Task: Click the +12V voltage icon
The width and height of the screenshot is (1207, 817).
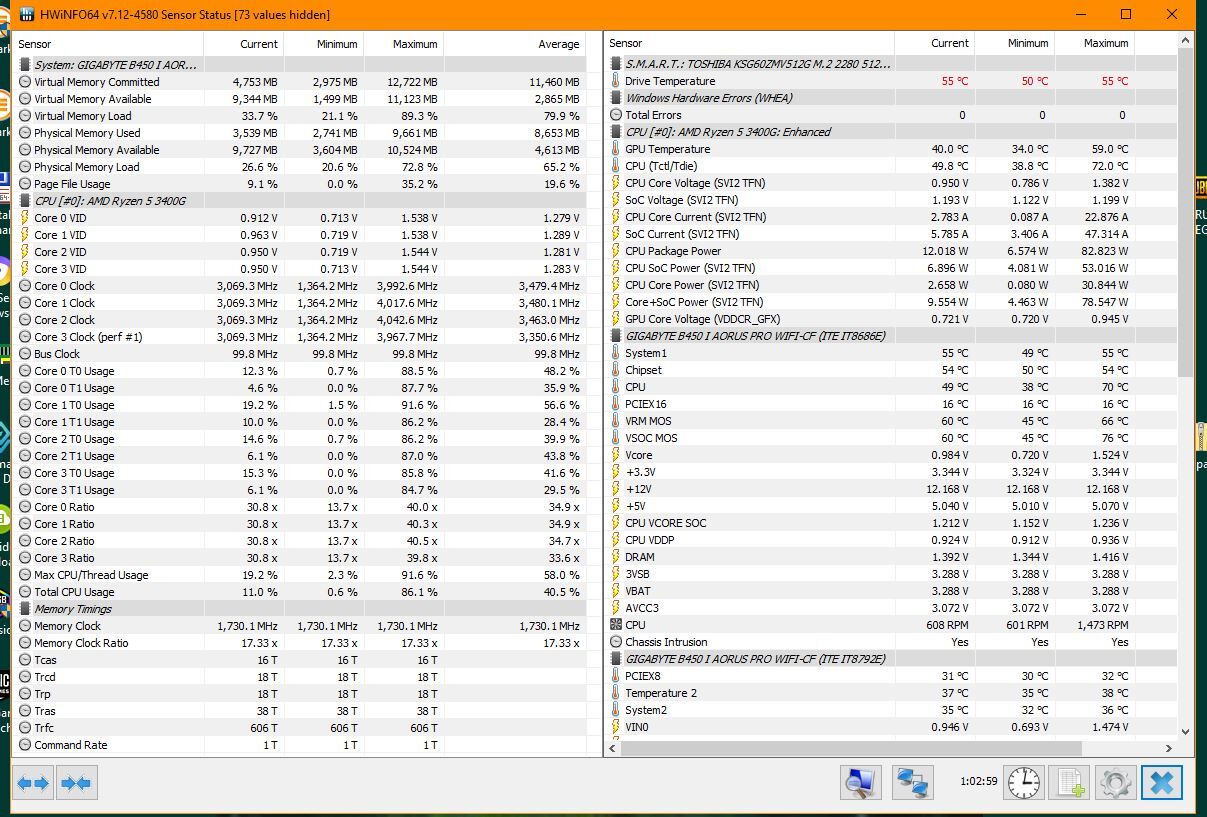Action: pyautogui.click(x=616, y=489)
